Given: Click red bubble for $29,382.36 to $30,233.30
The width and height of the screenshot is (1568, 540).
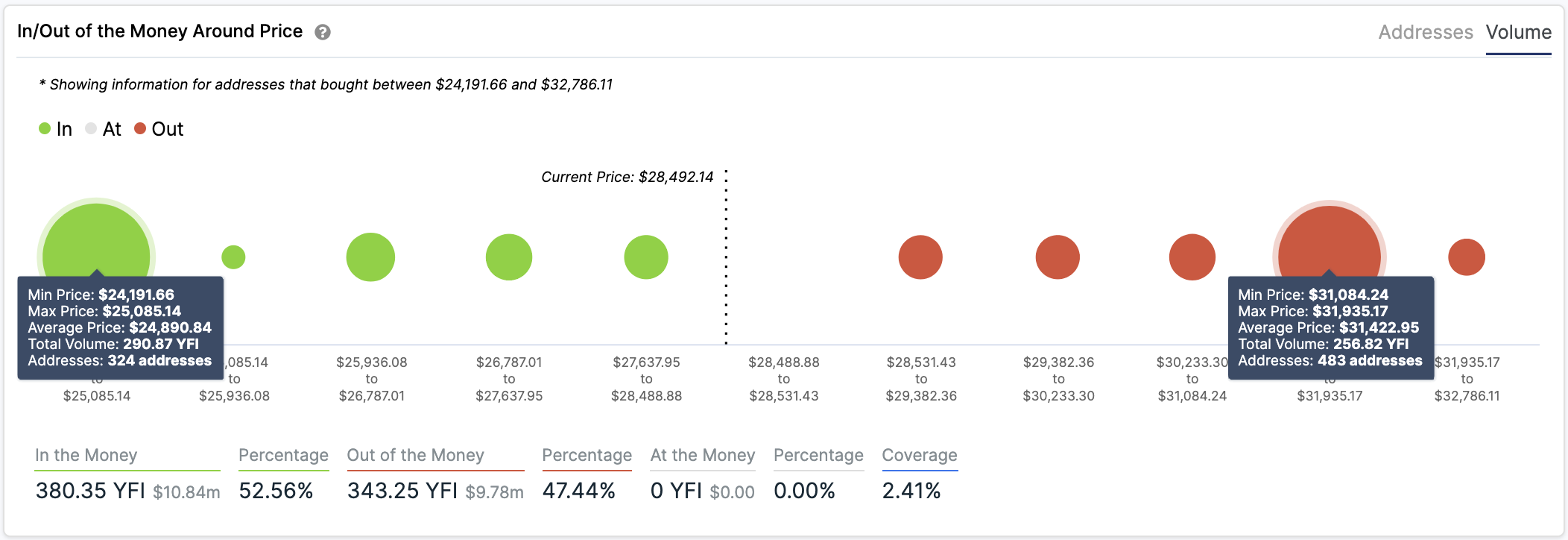Looking at the screenshot, I should (1058, 257).
